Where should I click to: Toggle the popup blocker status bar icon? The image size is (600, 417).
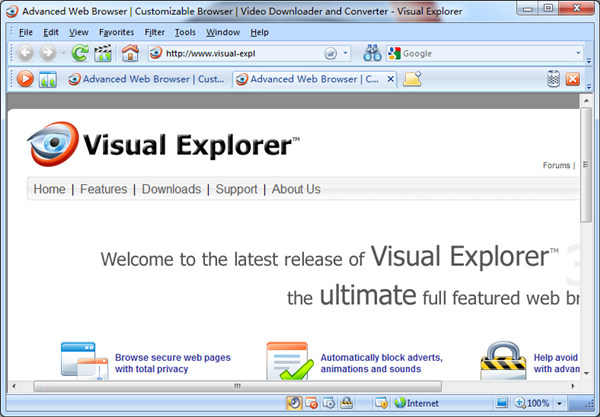311,403
